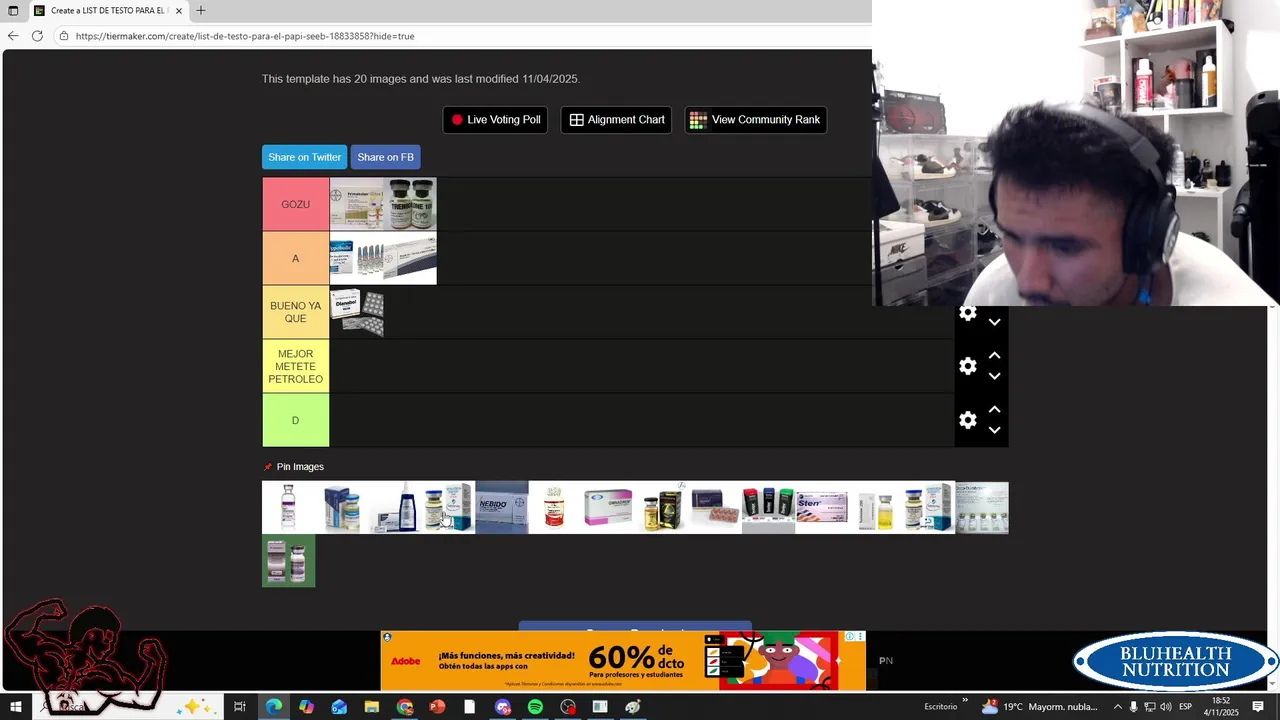
Task: Select the green-background vials image
Action: [288, 560]
